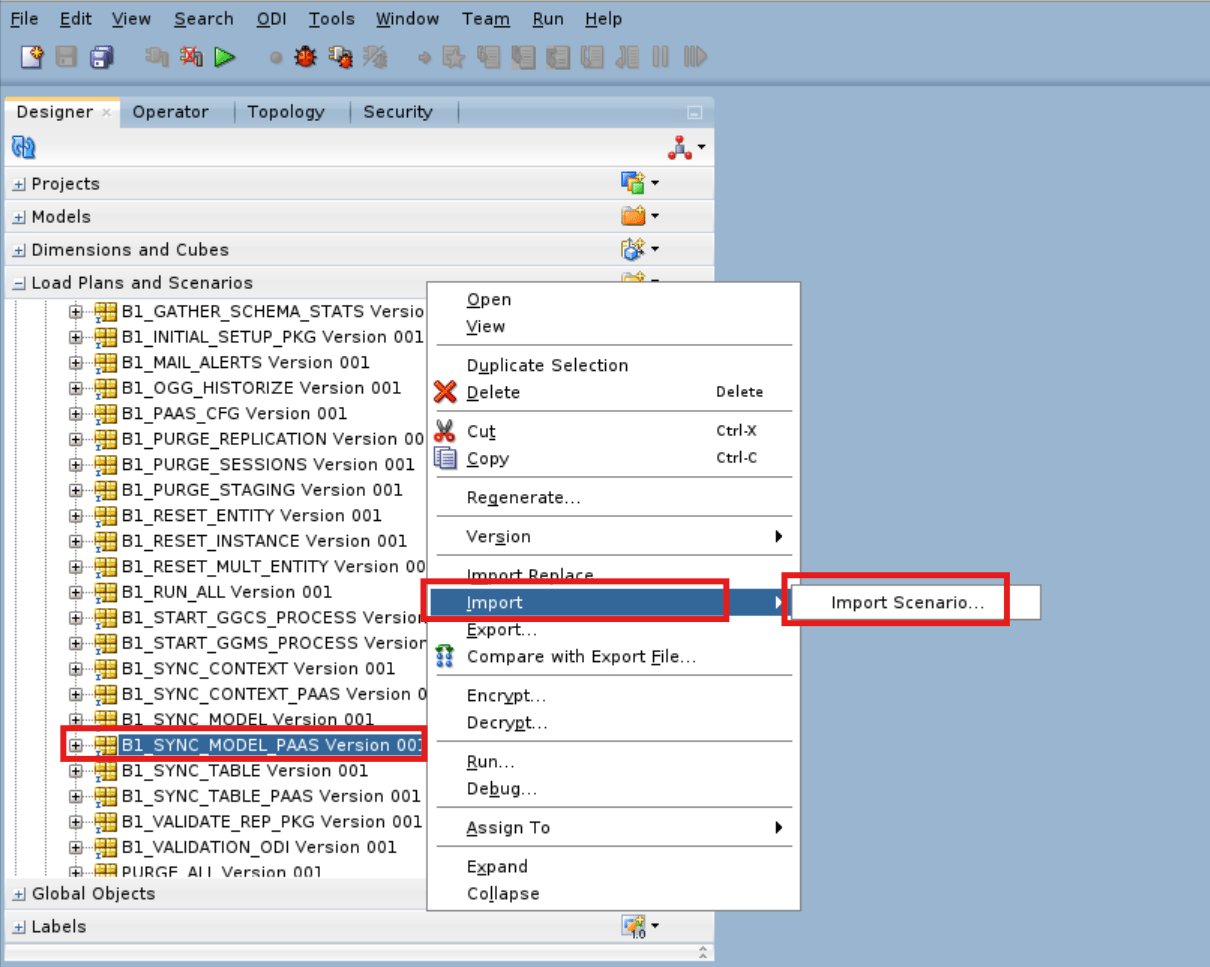The width and height of the screenshot is (1210, 967).
Task: Open the File menu
Action: tap(24, 19)
